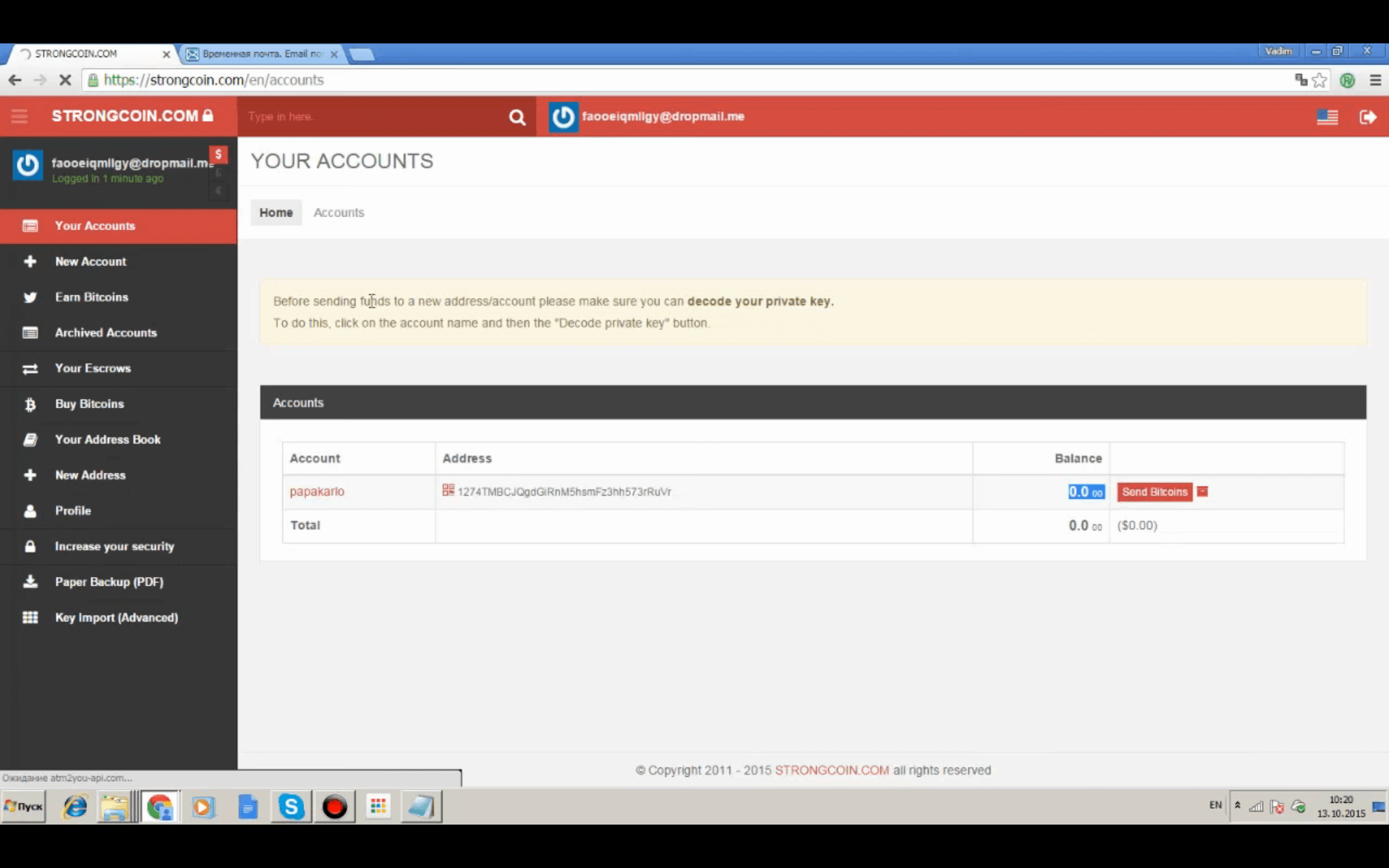This screenshot has width=1389, height=868.
Task: Click the bookmark star icon
Action: click(x=1320, y=80)
